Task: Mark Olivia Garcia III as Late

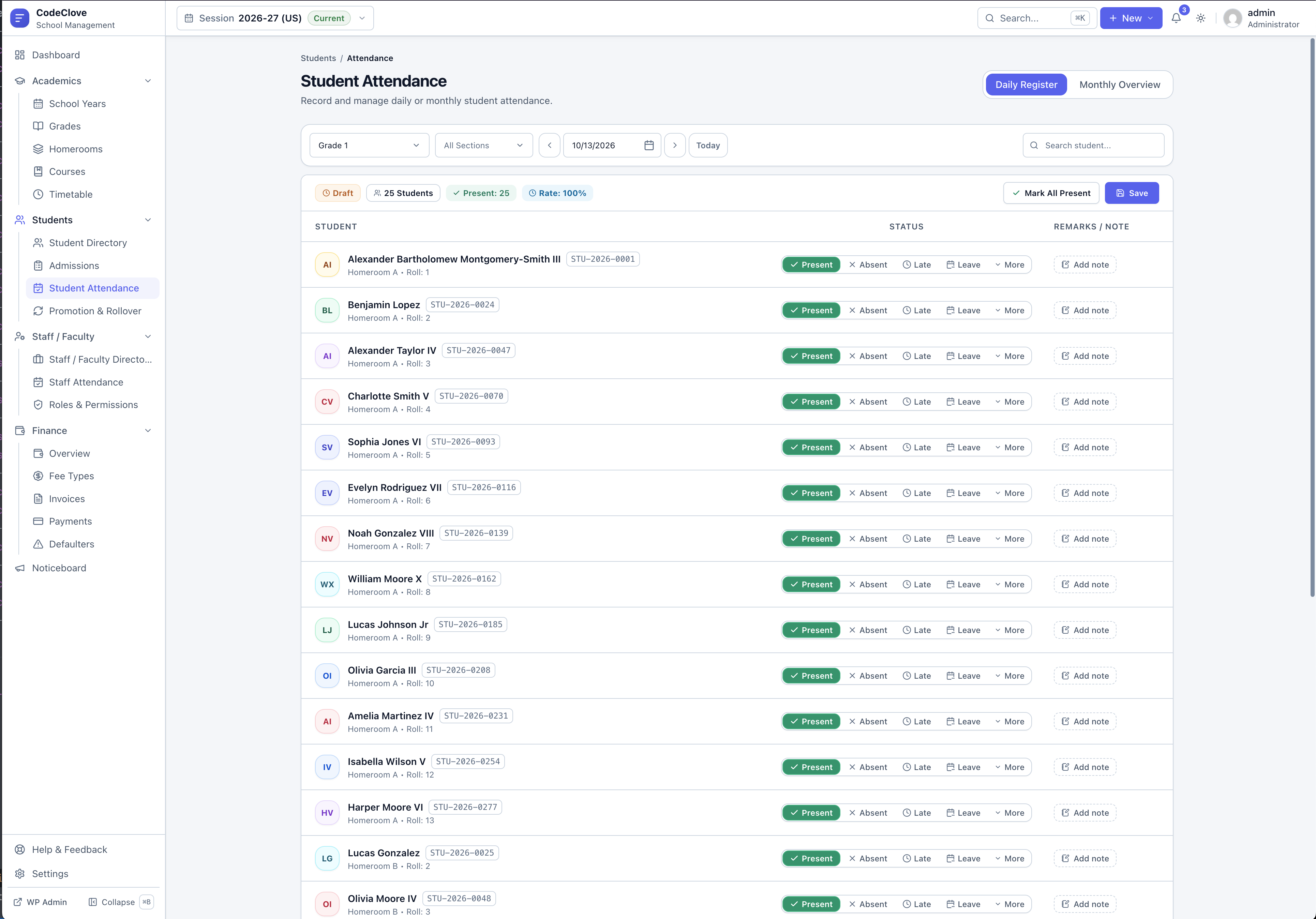Action: point(916,676)
